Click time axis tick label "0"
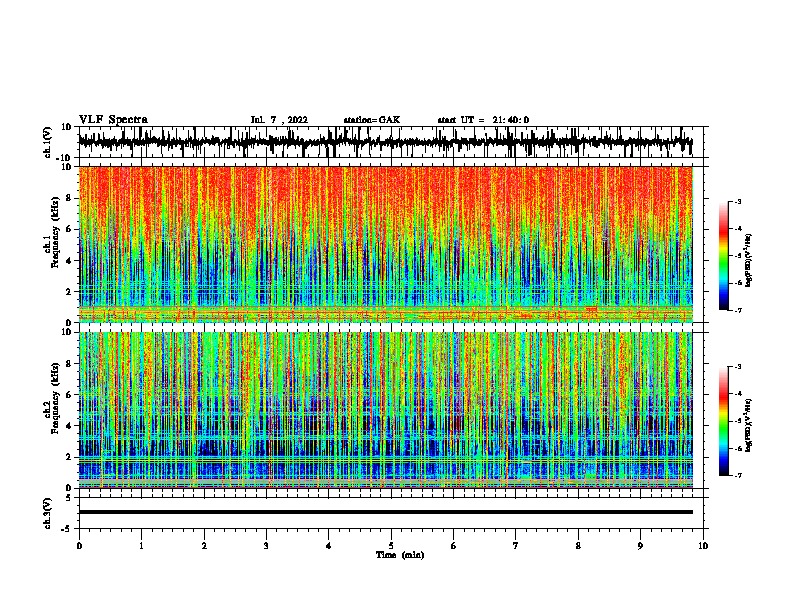Viewport: 792px width, 612px height. pyautogui.click(x=79, y=546)
